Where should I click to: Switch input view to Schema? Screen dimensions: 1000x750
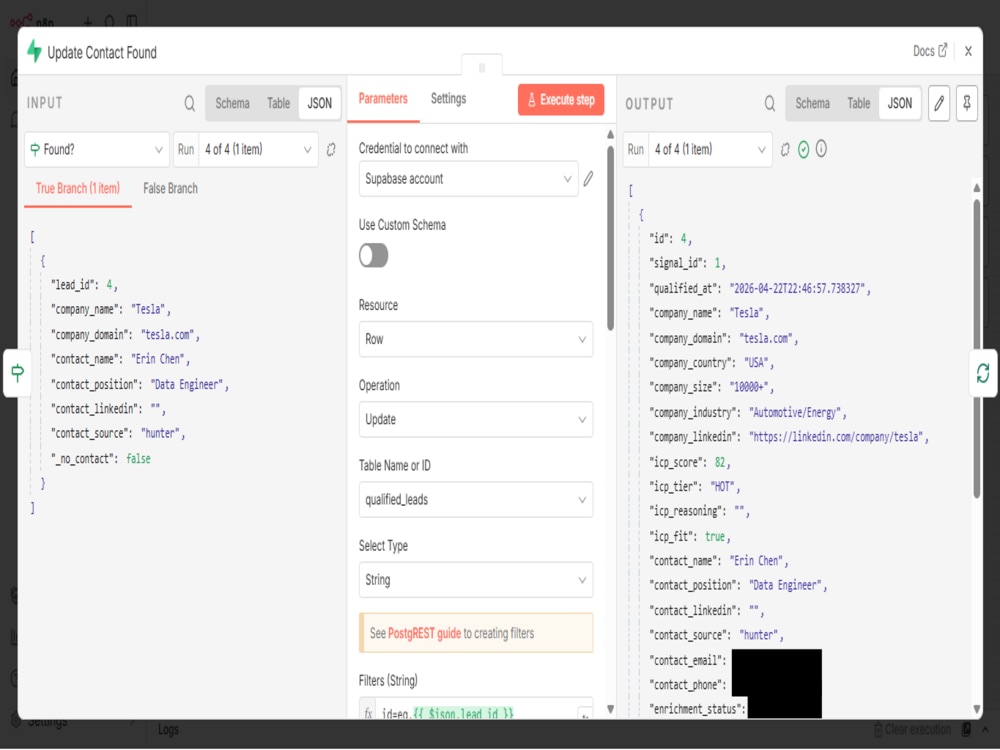232,103
